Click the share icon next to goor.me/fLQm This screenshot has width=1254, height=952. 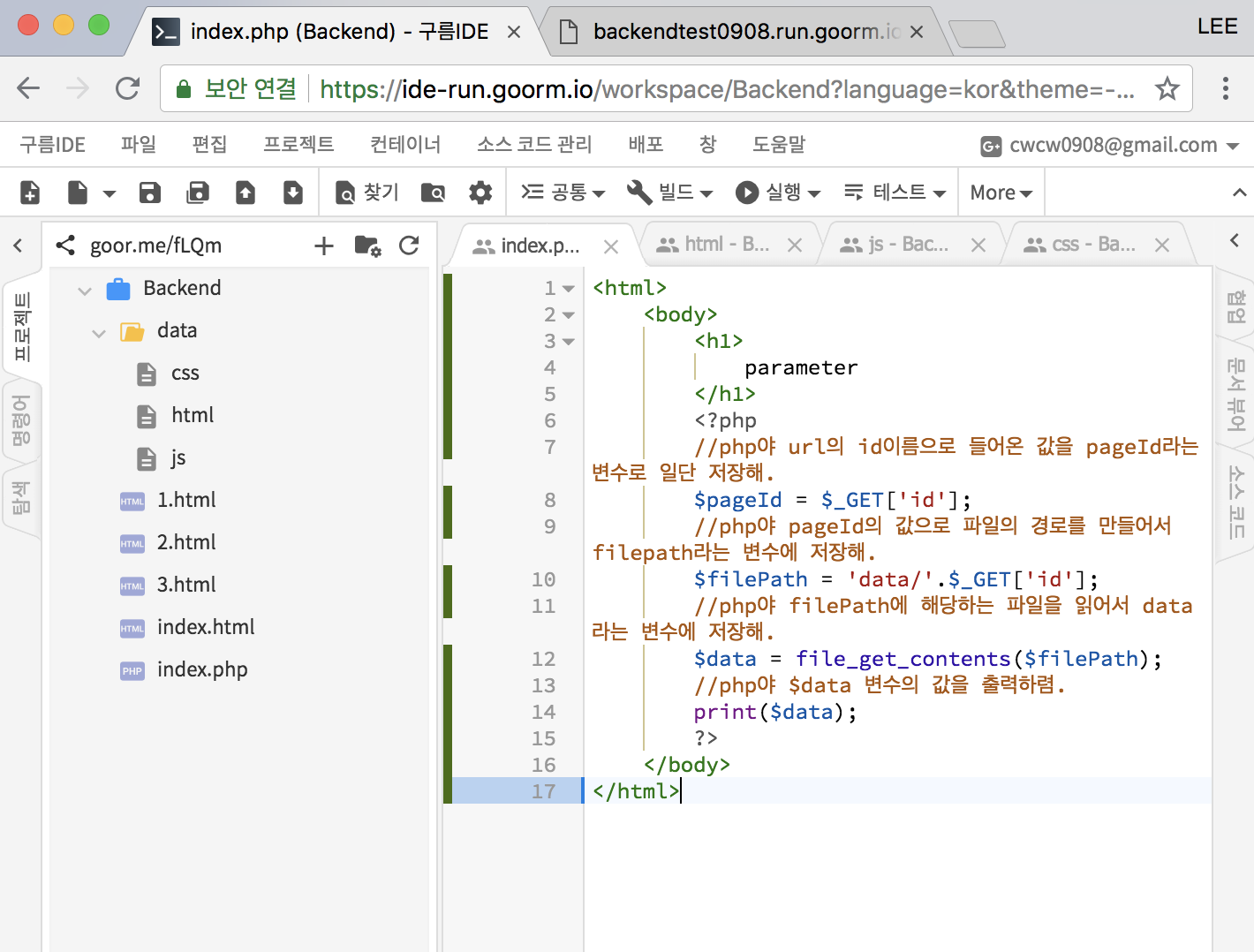64,246
